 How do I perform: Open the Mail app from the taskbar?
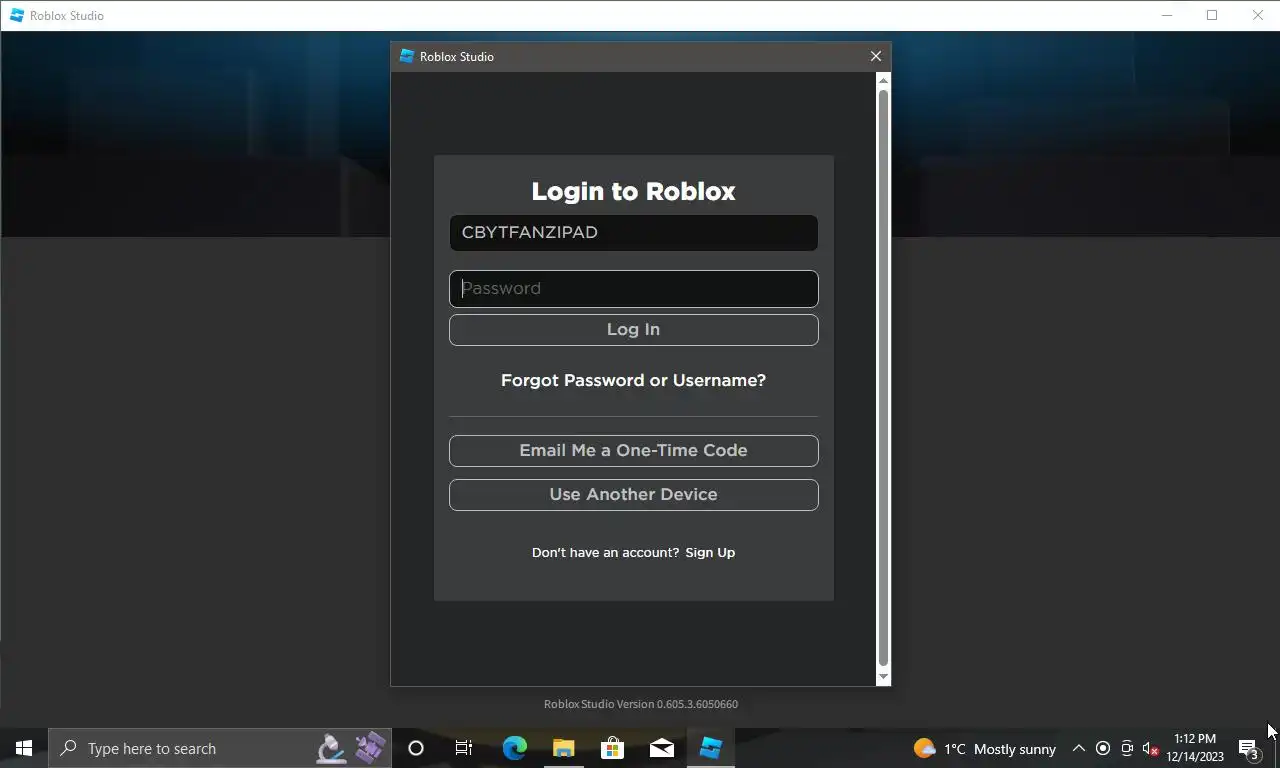pyautogui.click(x=661, y=748)
